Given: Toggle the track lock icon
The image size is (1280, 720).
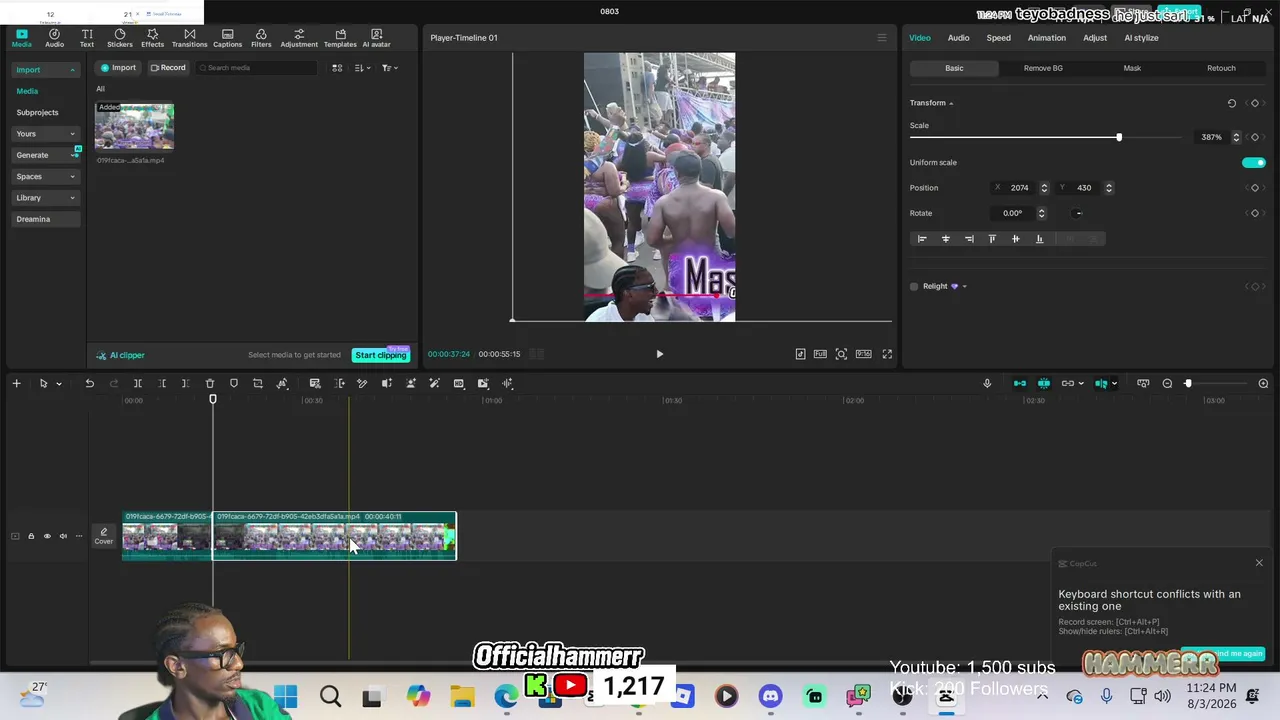Looking at the screenshot, I should tap(31, 536).
